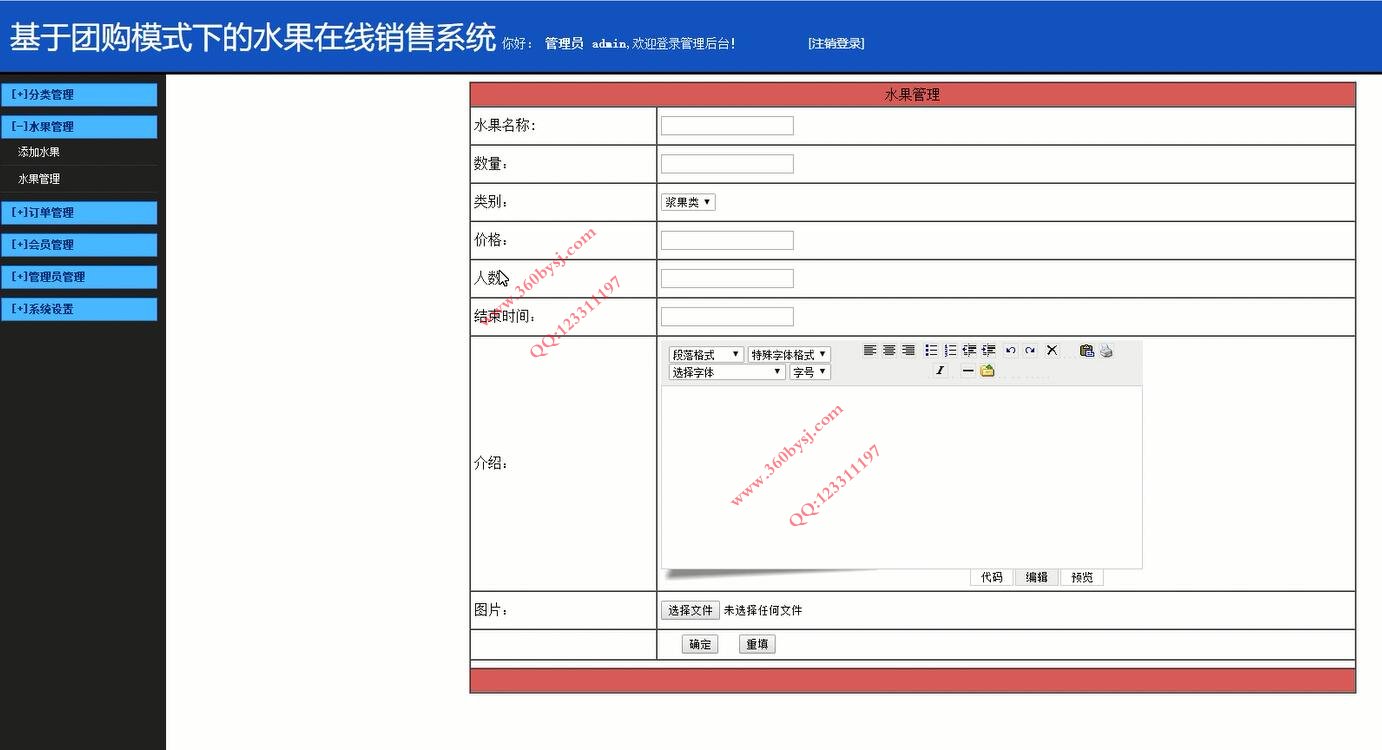Click inside the 介绍 rich text area
Viewport: 1382px width, 750px height.
pyautogui.click(x=901, y=477)
